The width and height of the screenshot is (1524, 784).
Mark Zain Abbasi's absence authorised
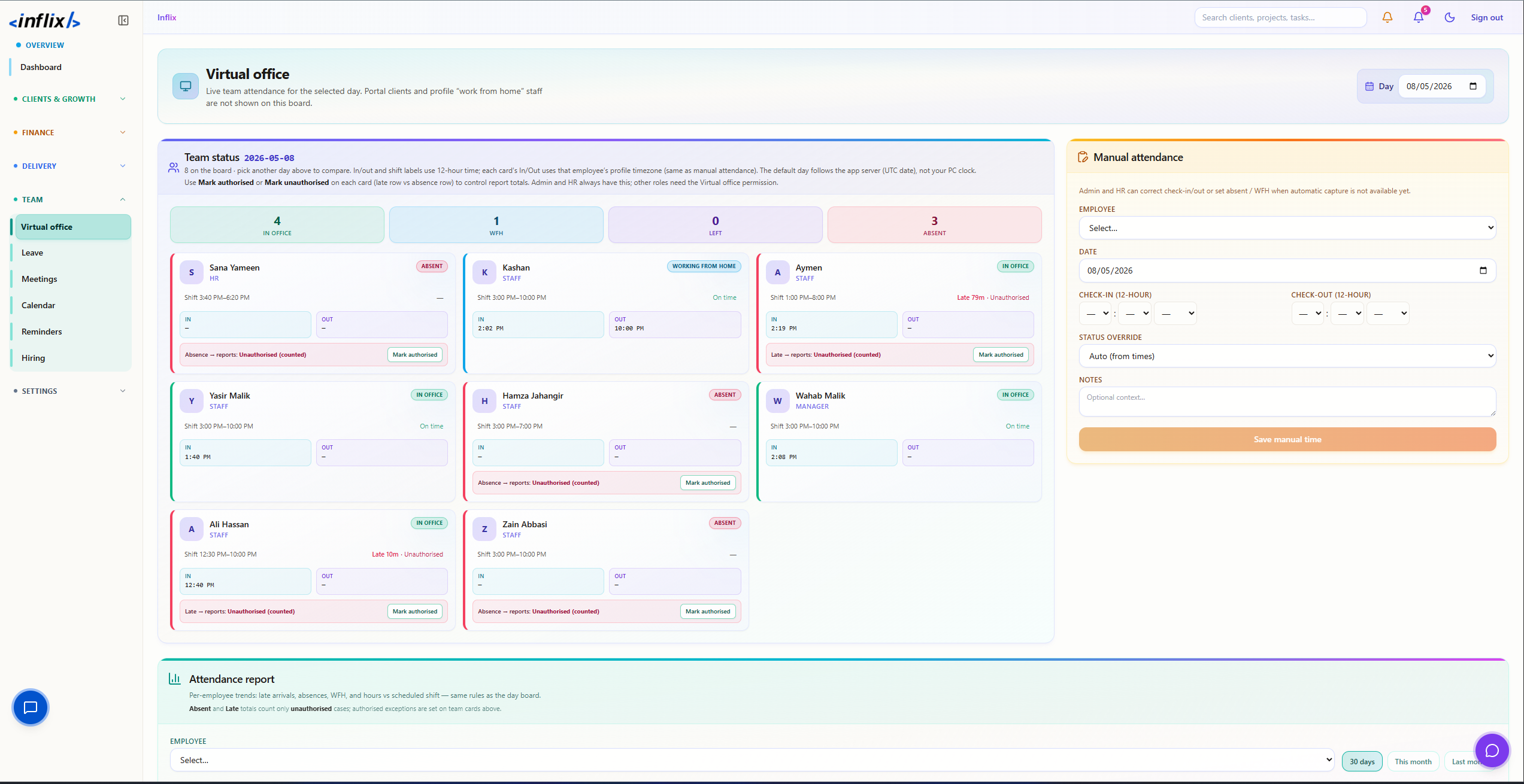[x=708, y=612]
